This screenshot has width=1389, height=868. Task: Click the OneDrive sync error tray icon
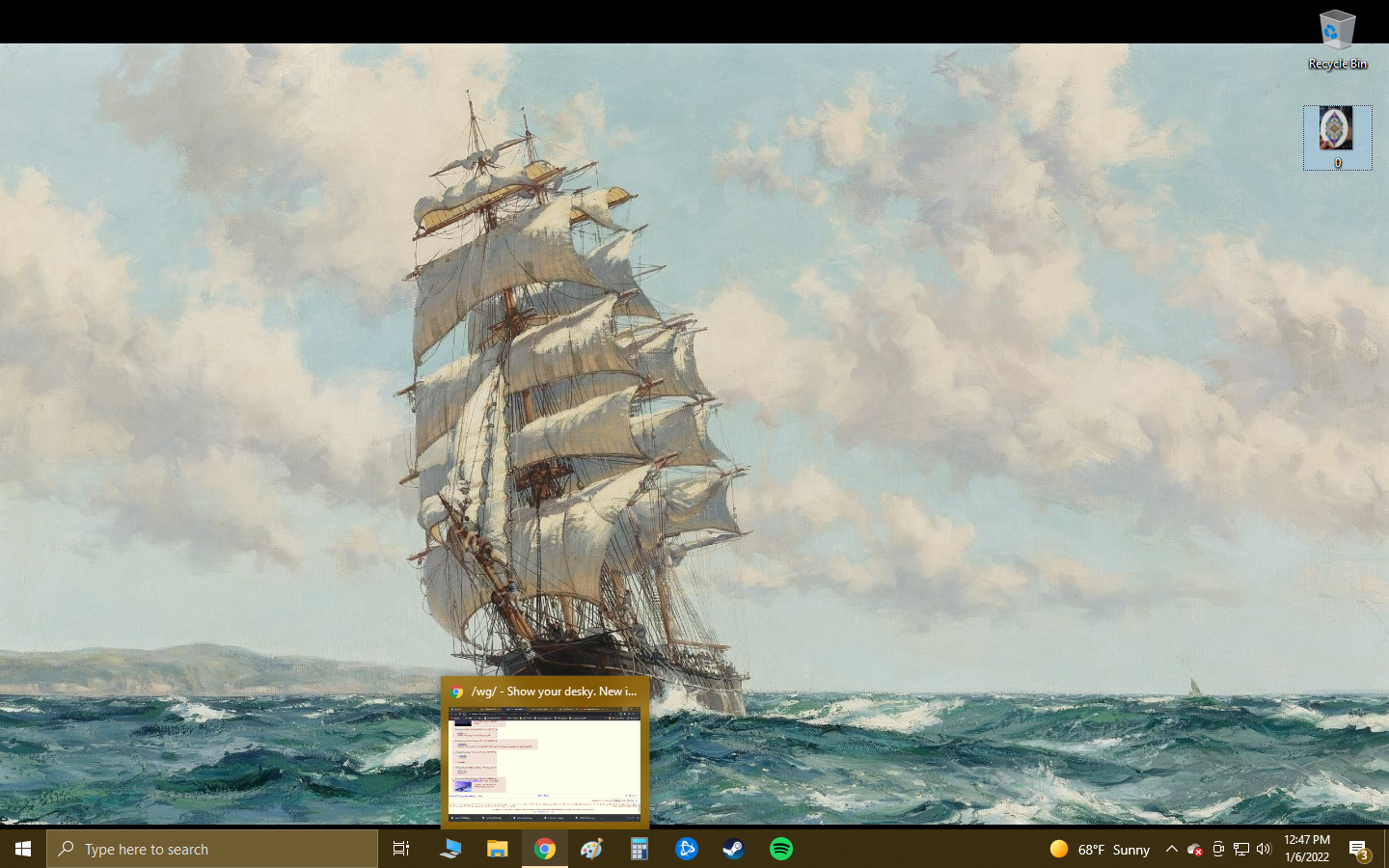1194,849
